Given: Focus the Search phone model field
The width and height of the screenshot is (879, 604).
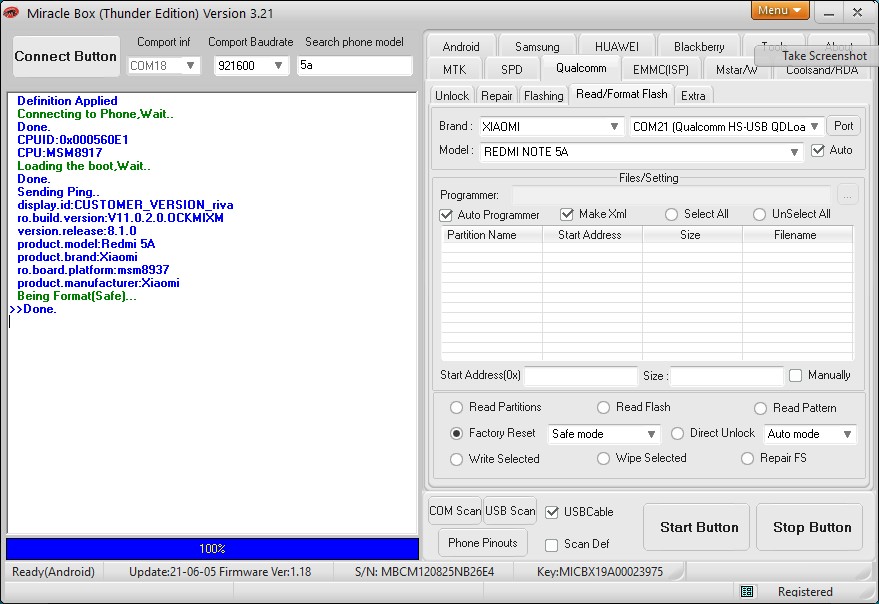Looking at the screenshot, I should click(x=355, y=66).
